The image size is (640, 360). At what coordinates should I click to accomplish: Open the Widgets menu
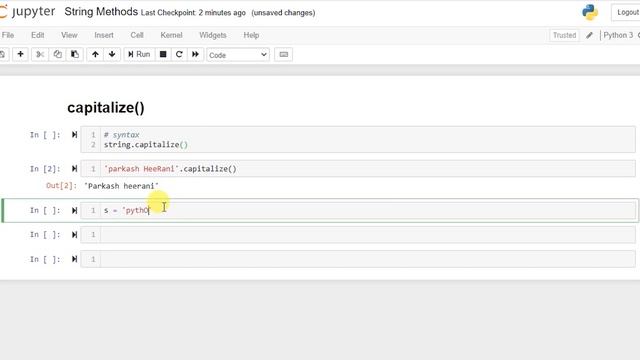click(x=213, y=35)
